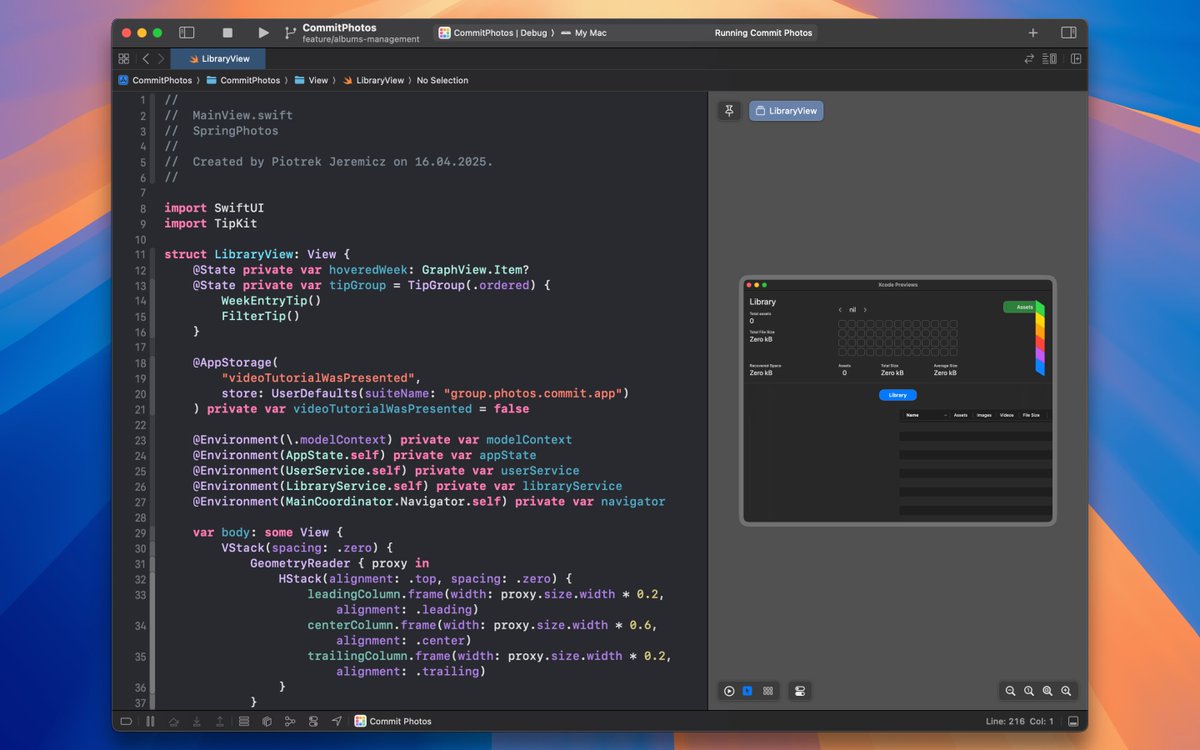Click the File Size column header in the preview
Screen dimensions: 1200x750
pyautogui.click(x=1031, y=415)
